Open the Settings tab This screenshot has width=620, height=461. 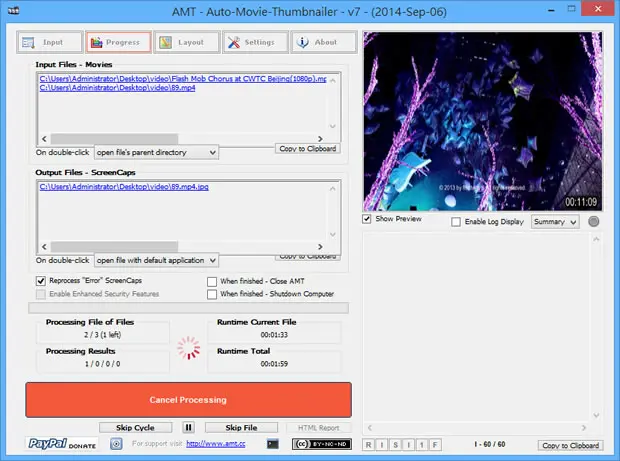255,42
